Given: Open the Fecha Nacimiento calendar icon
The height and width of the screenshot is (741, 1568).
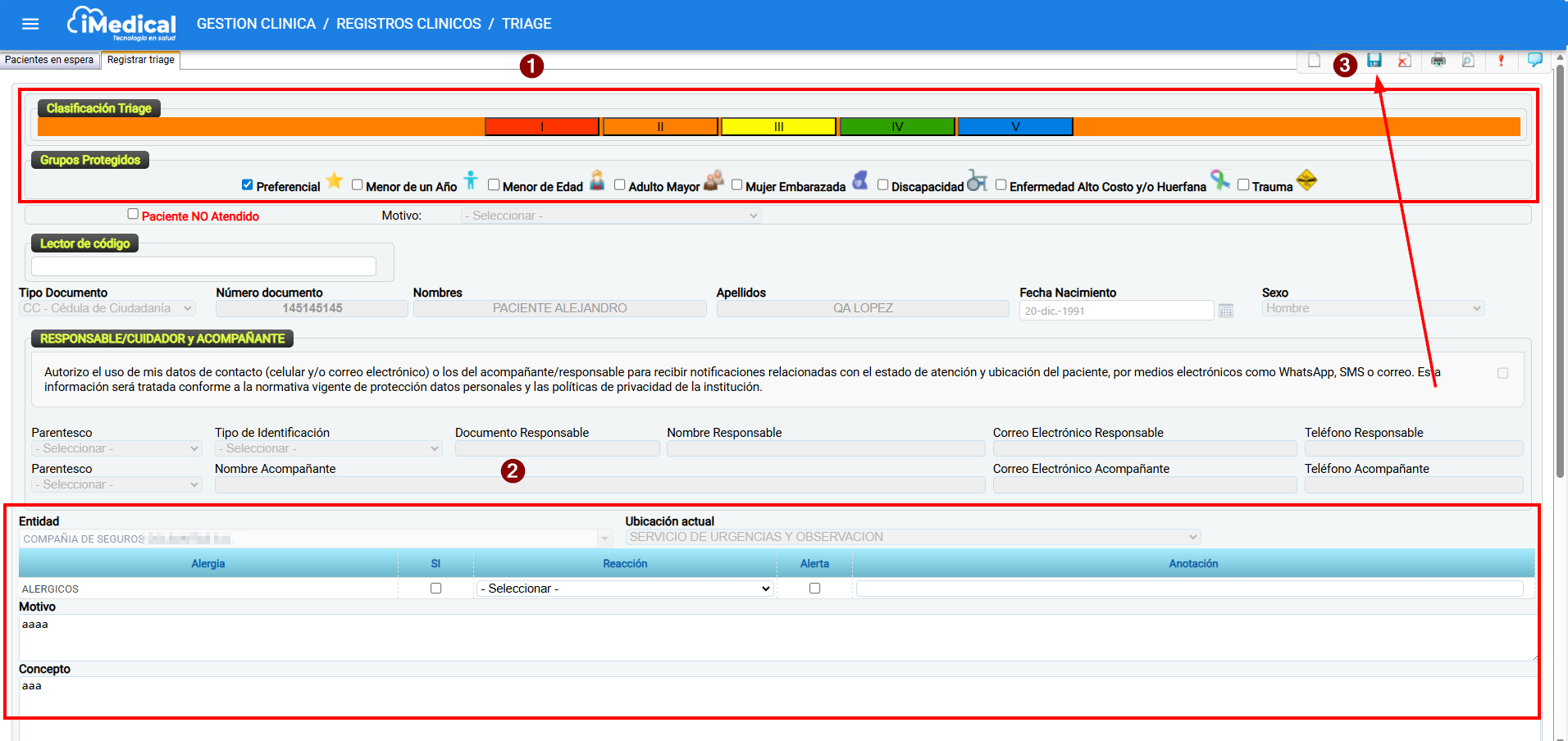Looking at the screenshot, I should [x=1226, y=311].
